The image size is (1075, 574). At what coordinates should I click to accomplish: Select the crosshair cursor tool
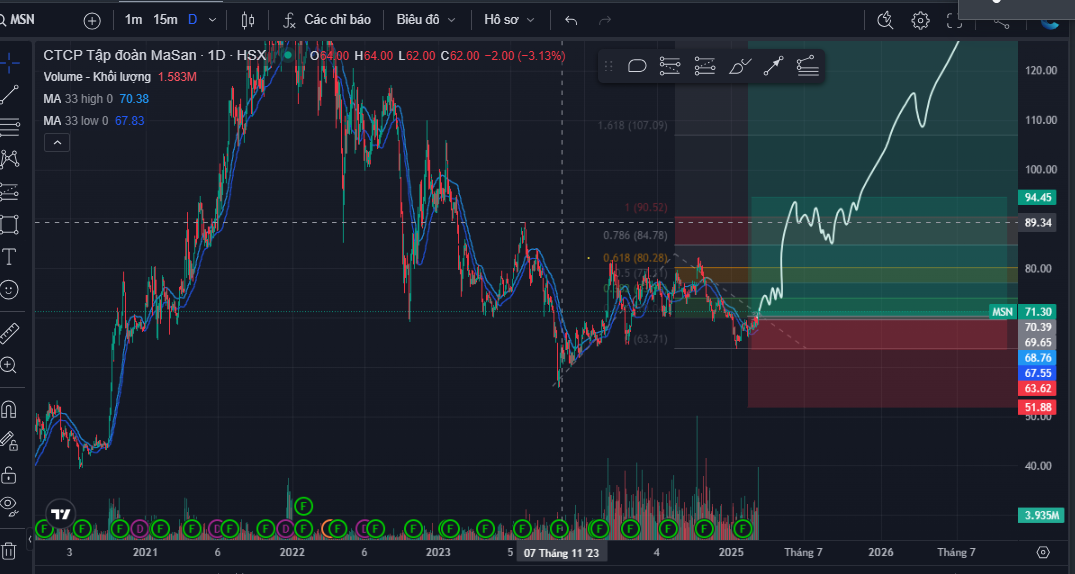click(x=10, y=62)
